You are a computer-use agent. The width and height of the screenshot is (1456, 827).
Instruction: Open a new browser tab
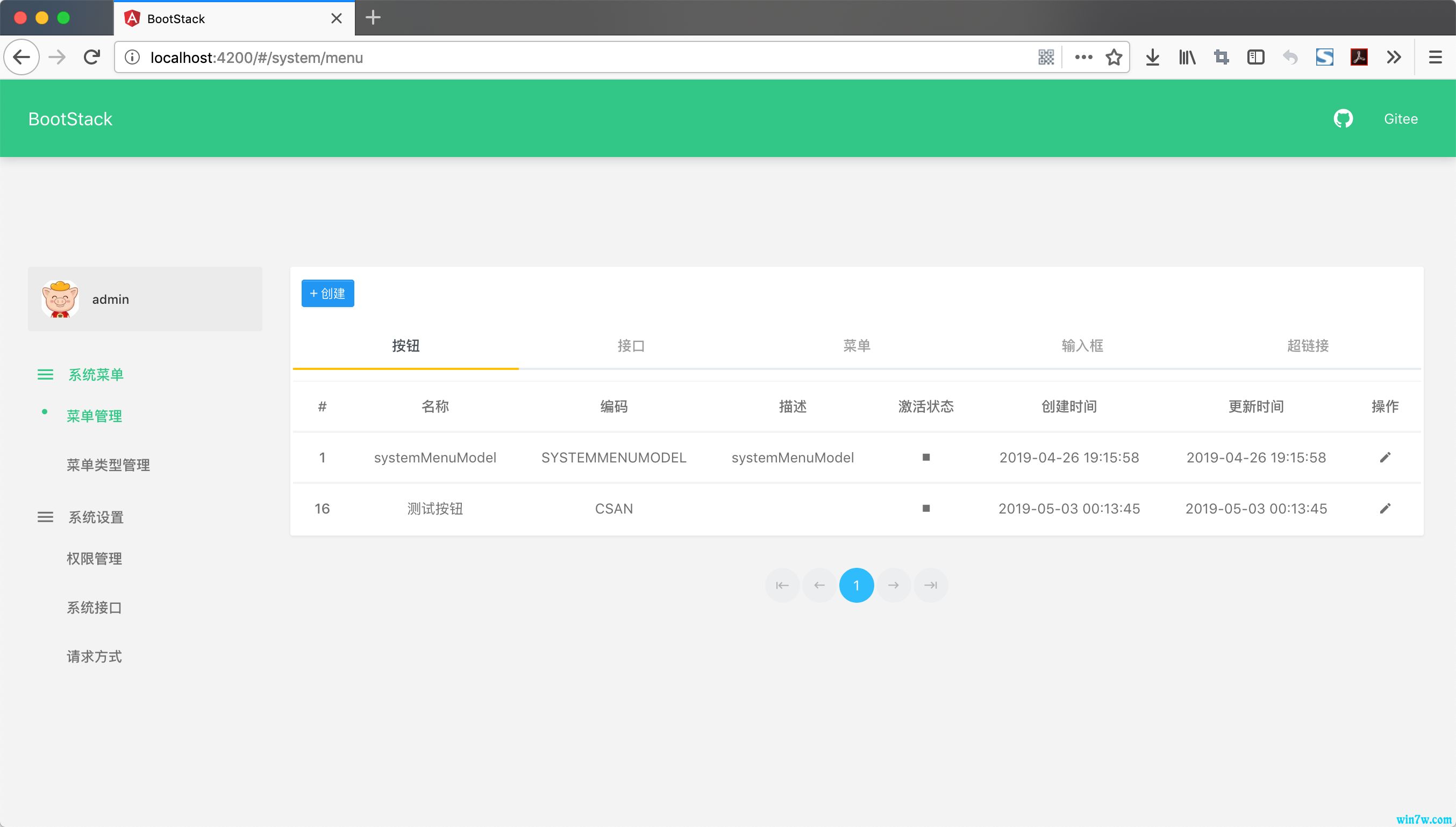coord(373,17)
